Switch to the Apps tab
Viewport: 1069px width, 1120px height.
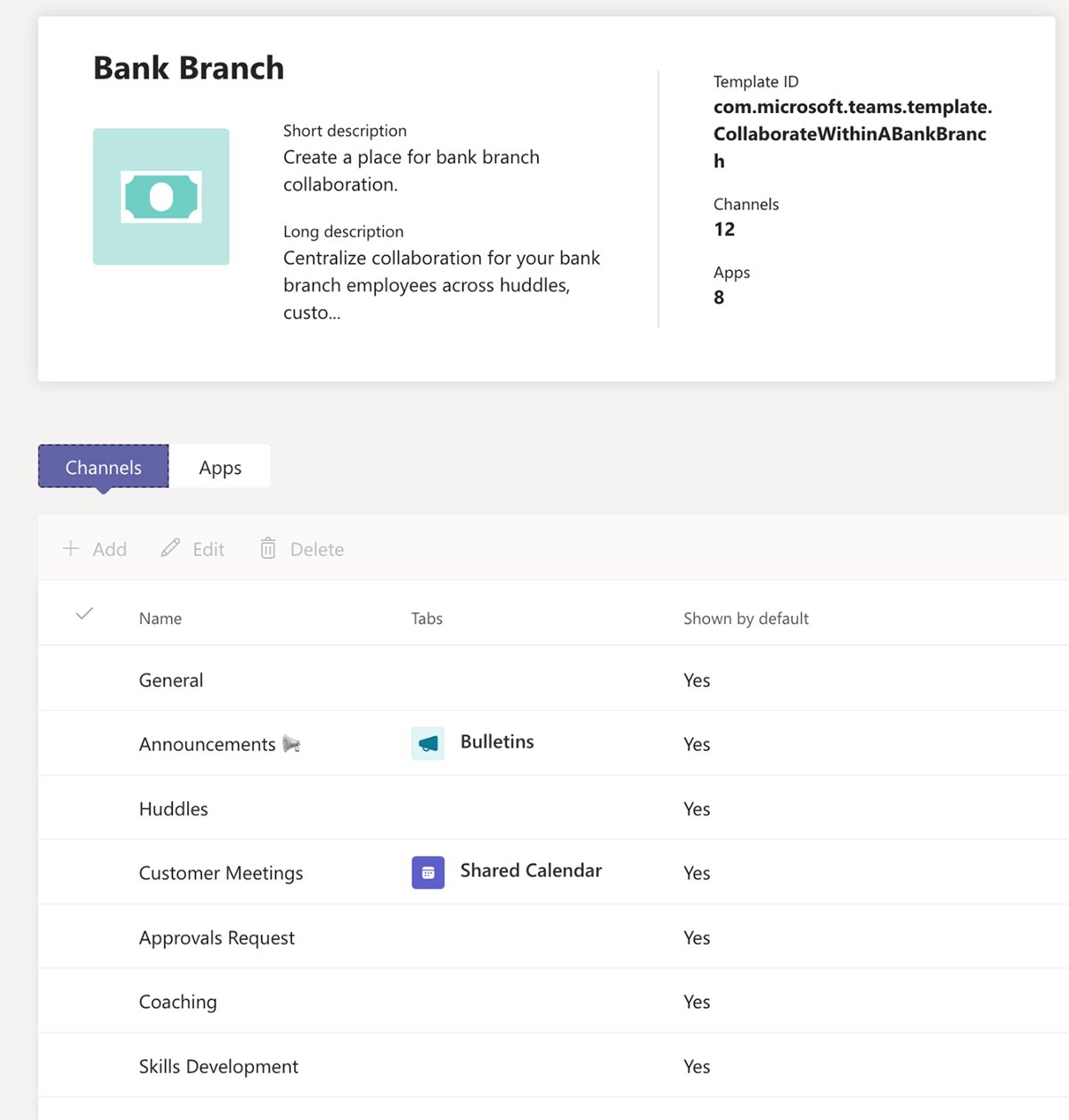(x=220, y=467)
